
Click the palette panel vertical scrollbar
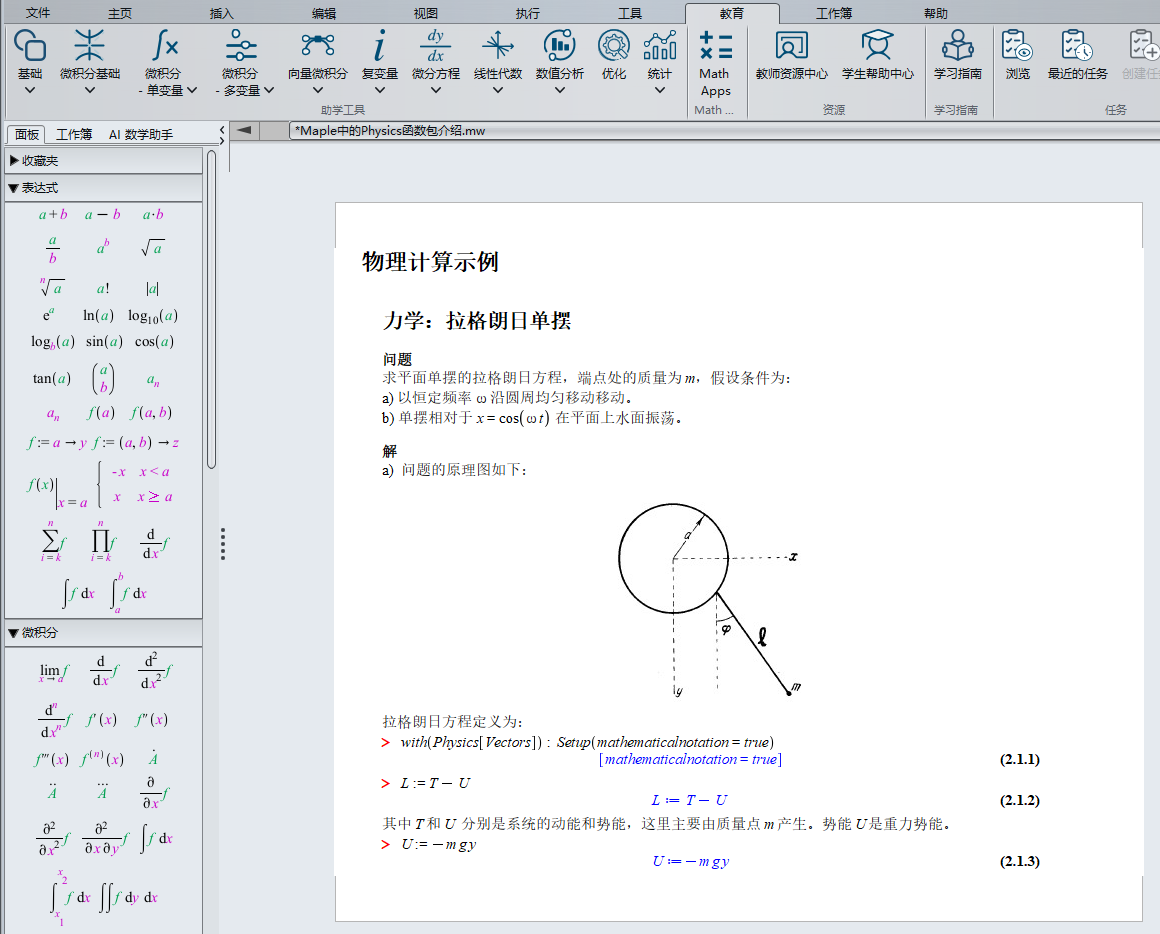pos(211,308)
